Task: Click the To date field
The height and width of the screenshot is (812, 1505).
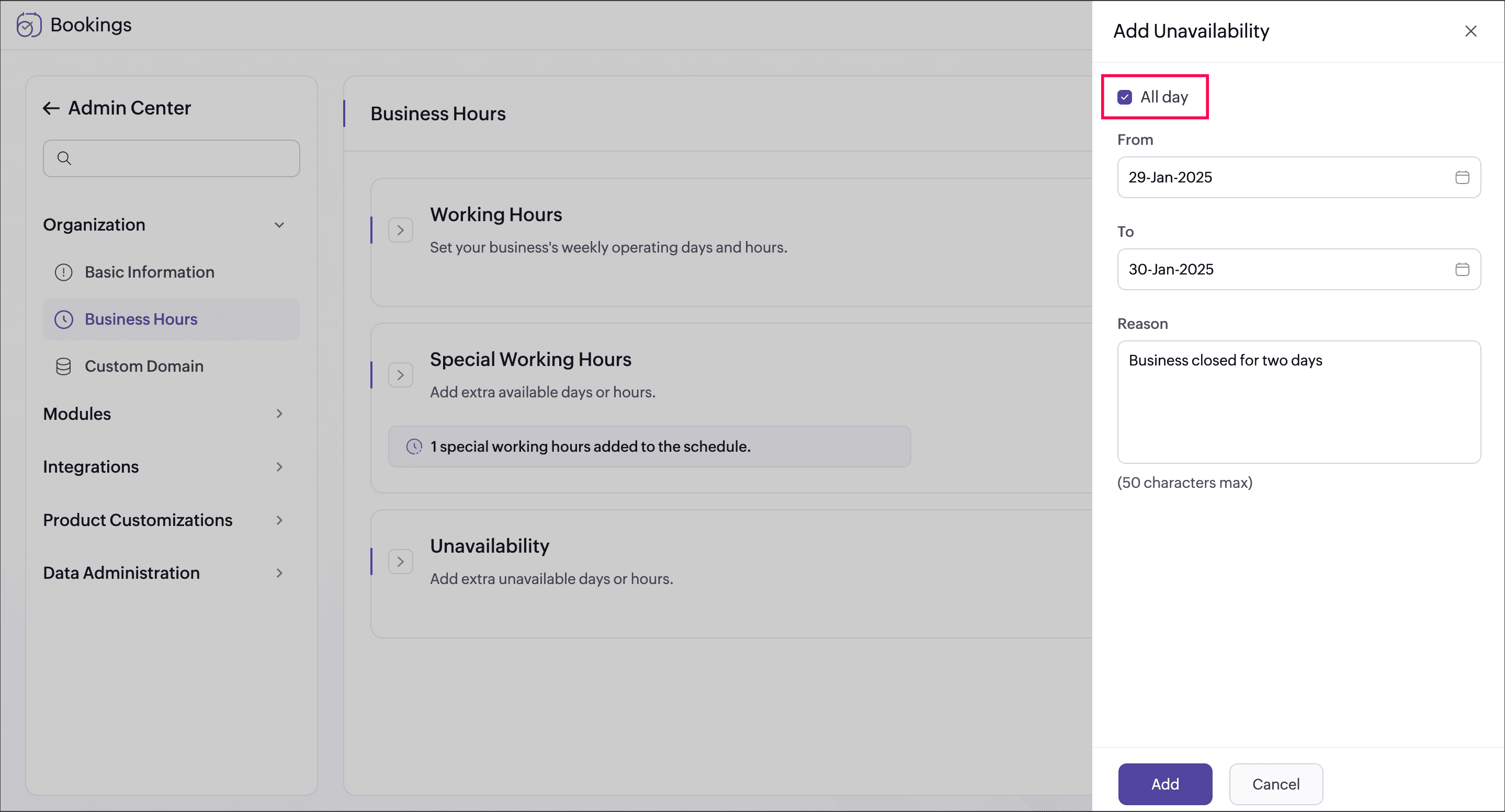Action: (x=1299, y=269)
